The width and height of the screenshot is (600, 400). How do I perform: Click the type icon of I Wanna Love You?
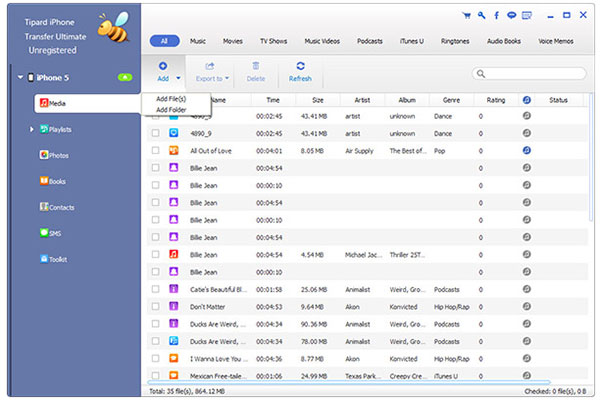(174, 358)
